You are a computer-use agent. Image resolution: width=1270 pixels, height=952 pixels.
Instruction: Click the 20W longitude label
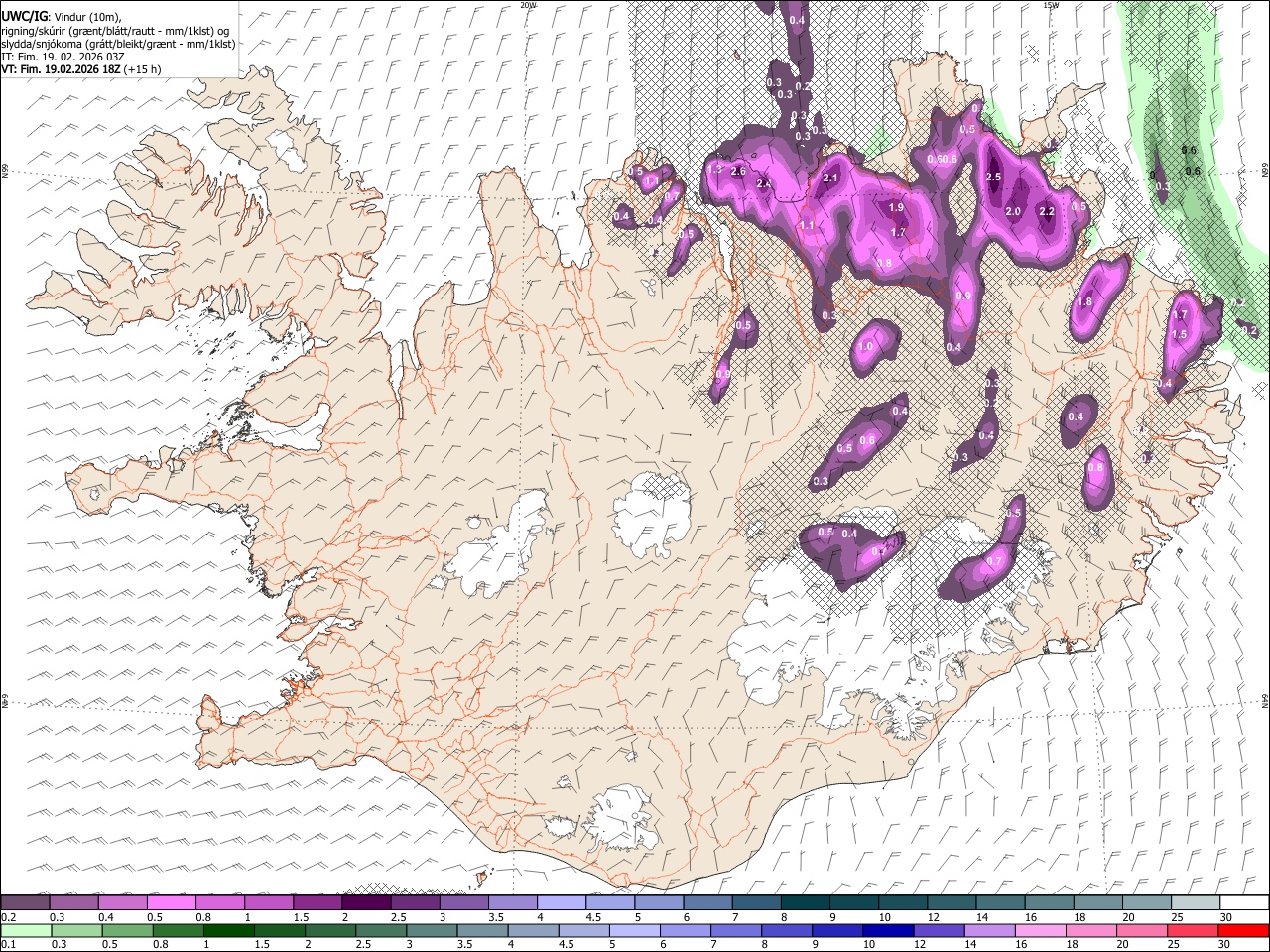click(528, 4)
